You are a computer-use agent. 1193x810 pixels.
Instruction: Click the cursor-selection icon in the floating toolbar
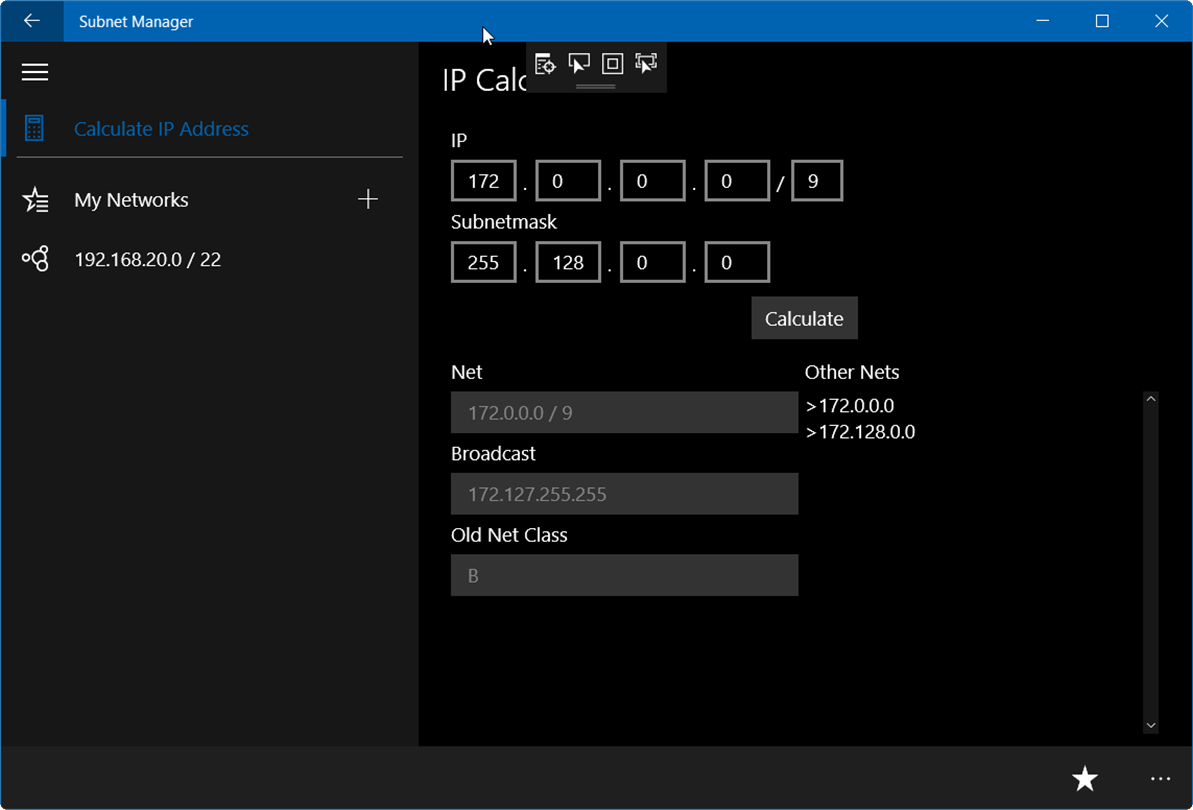(x=579, y=63)
